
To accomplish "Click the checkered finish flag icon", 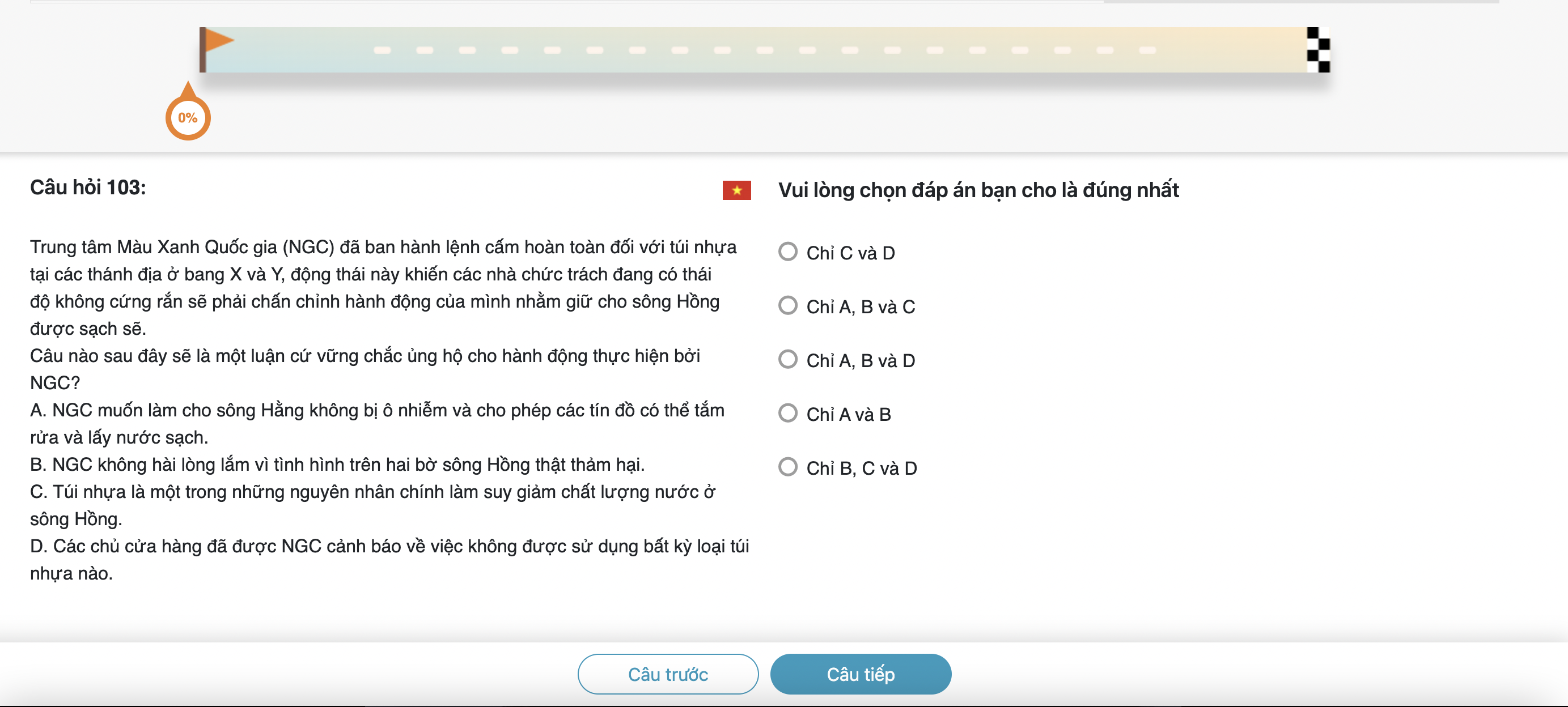I will (x=1318, y=50).
